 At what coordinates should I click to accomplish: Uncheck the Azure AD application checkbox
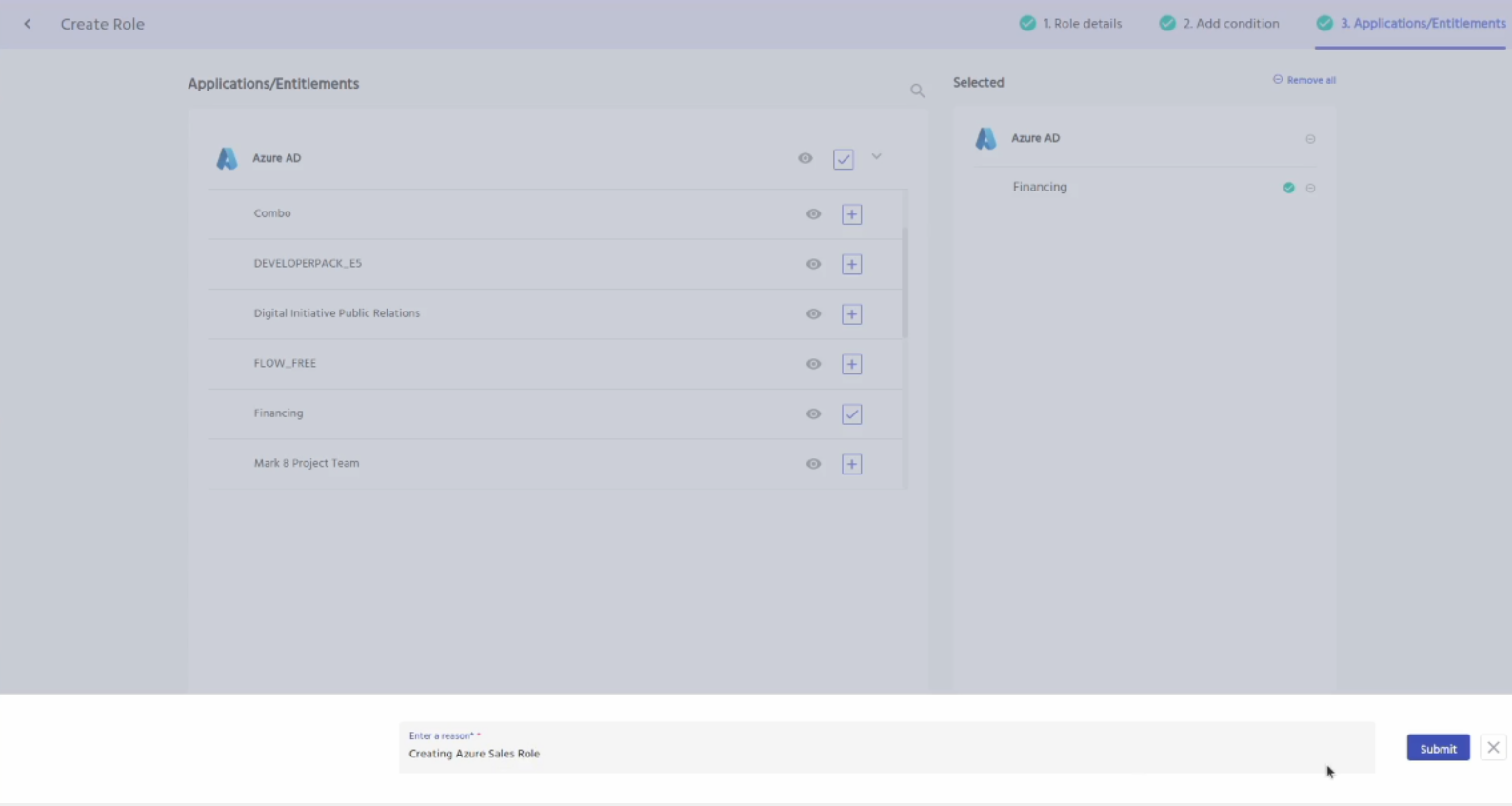[843, 159]
